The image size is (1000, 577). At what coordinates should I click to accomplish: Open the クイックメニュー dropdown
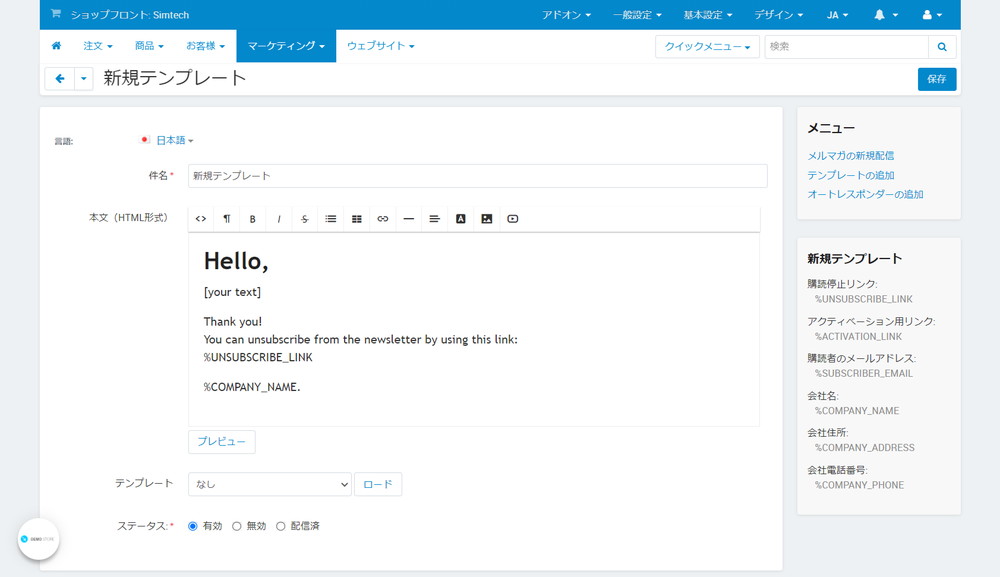707,47
